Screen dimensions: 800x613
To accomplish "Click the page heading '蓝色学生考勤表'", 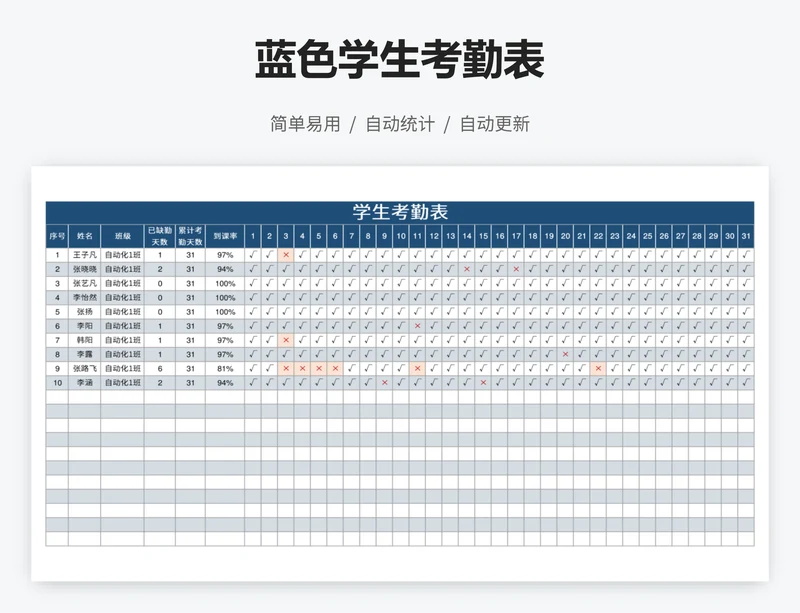I will pos(400,60).
